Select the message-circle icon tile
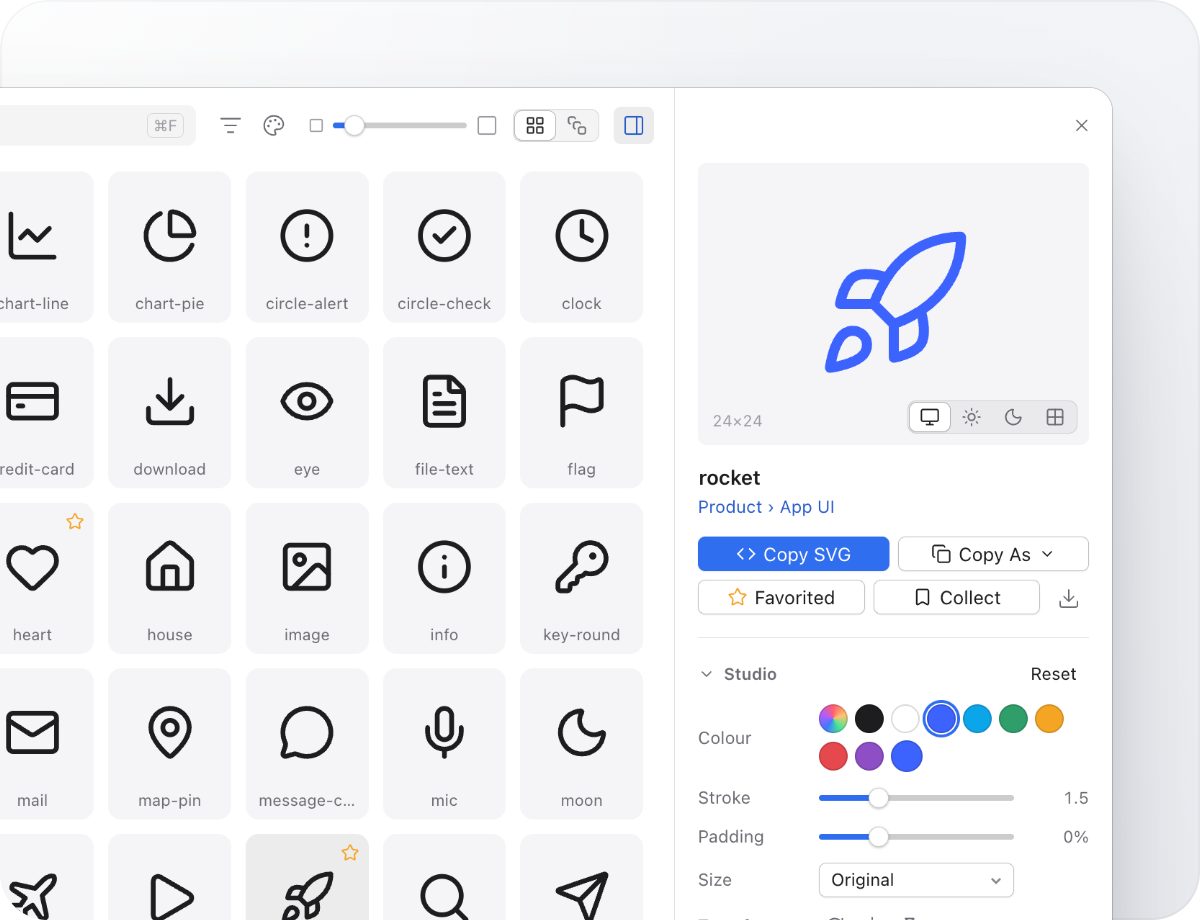 tap(307, 743)
